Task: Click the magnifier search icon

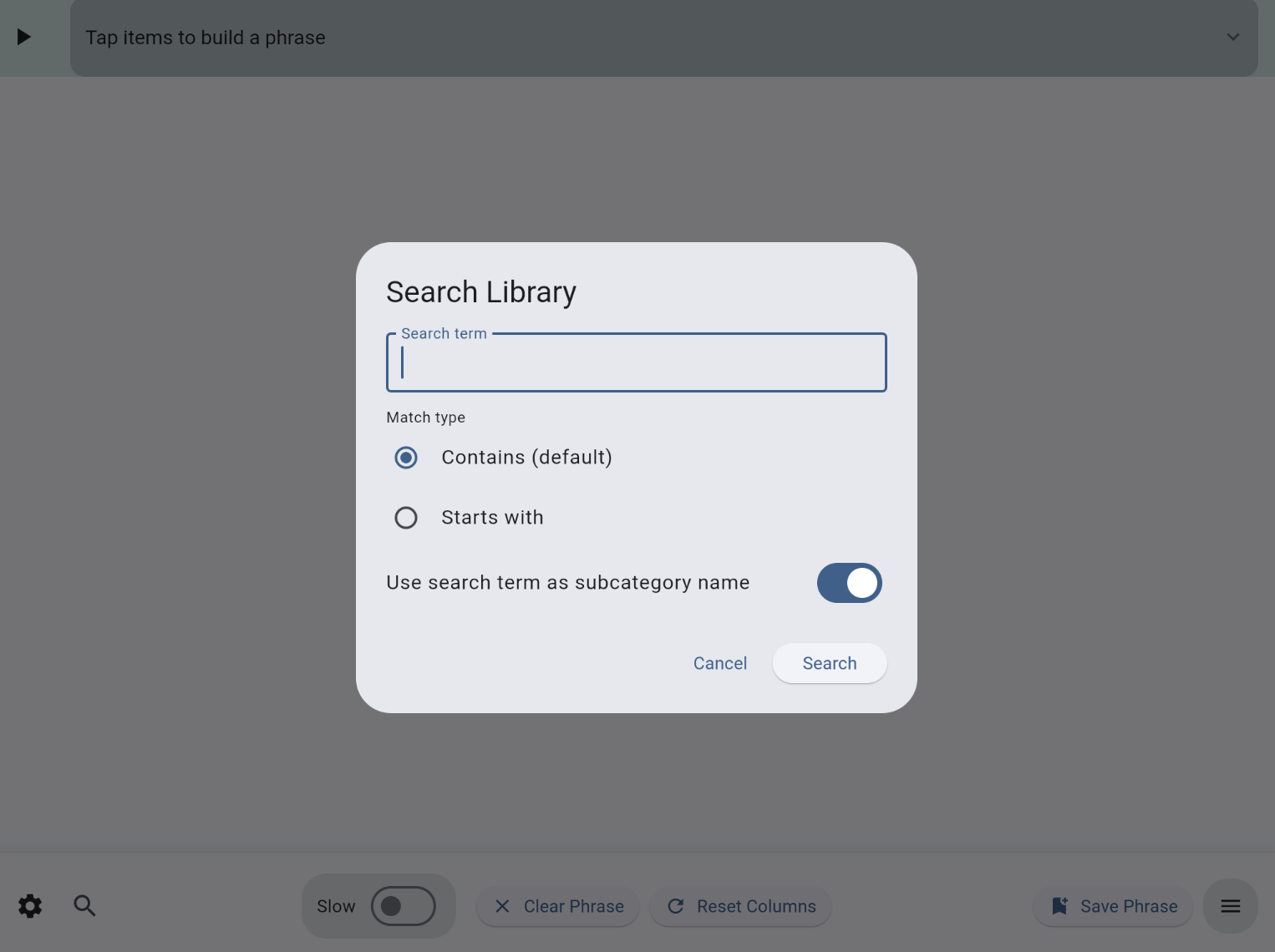Action: pyautogui.click(x=84, y=905)
